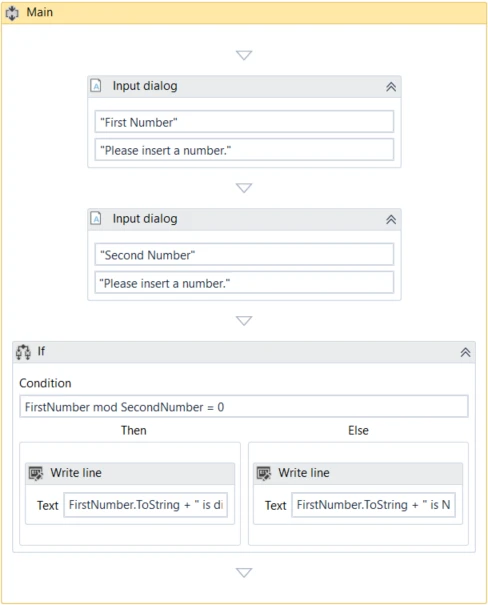
Task: Click the drop arrow above the If activity
Action: 244,321
